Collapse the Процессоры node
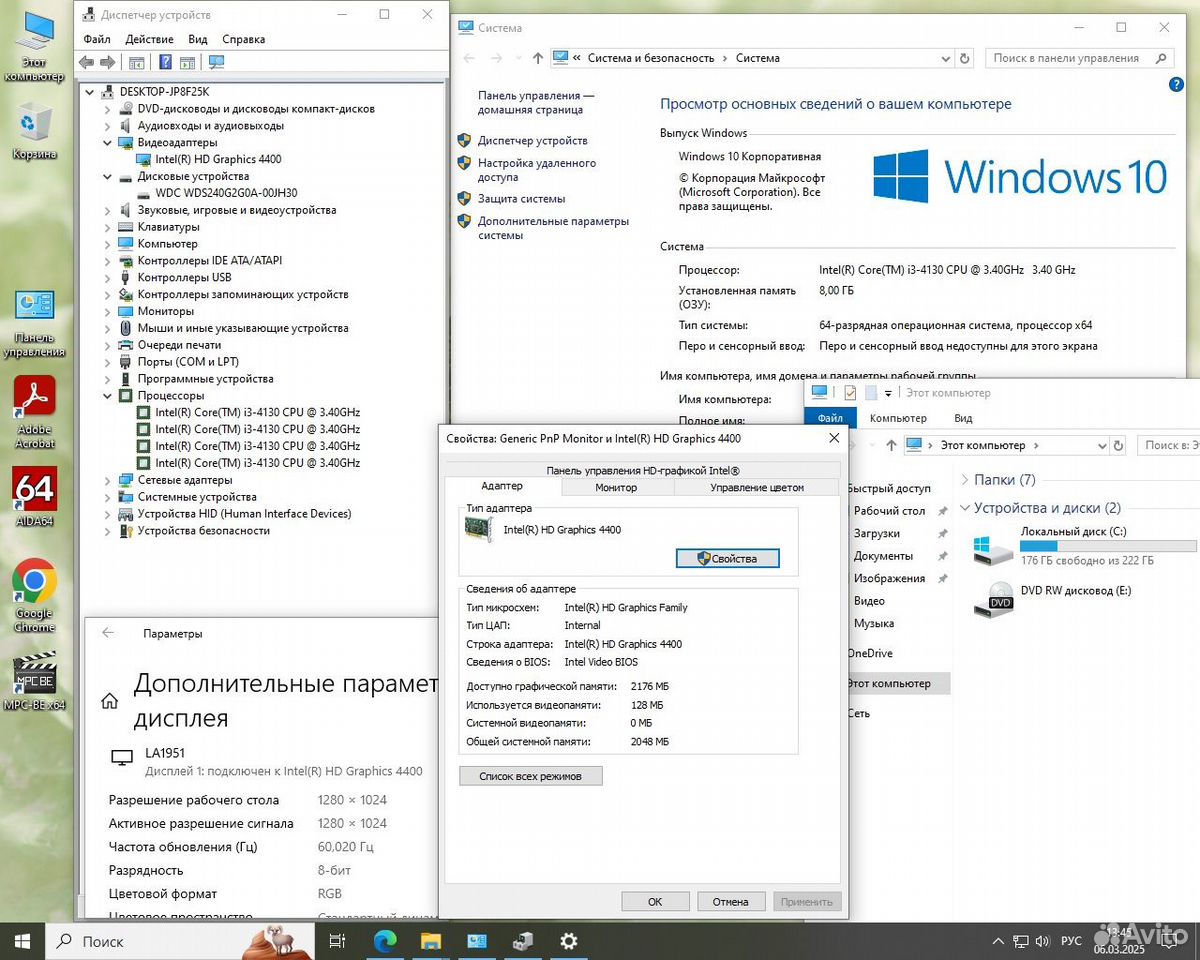 pos(108,396)
